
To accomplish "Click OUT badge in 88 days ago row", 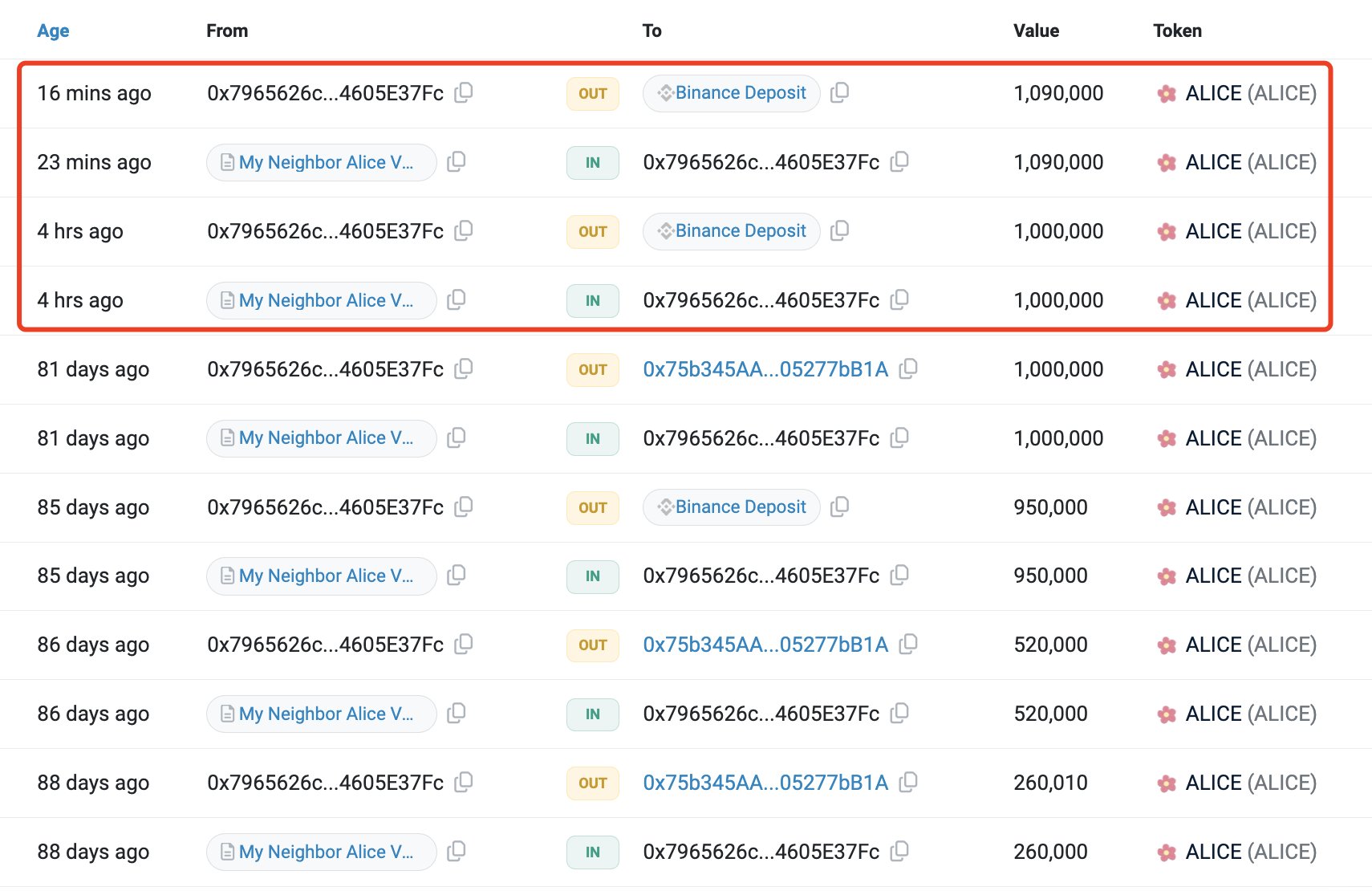I will [x=593, y=783].
